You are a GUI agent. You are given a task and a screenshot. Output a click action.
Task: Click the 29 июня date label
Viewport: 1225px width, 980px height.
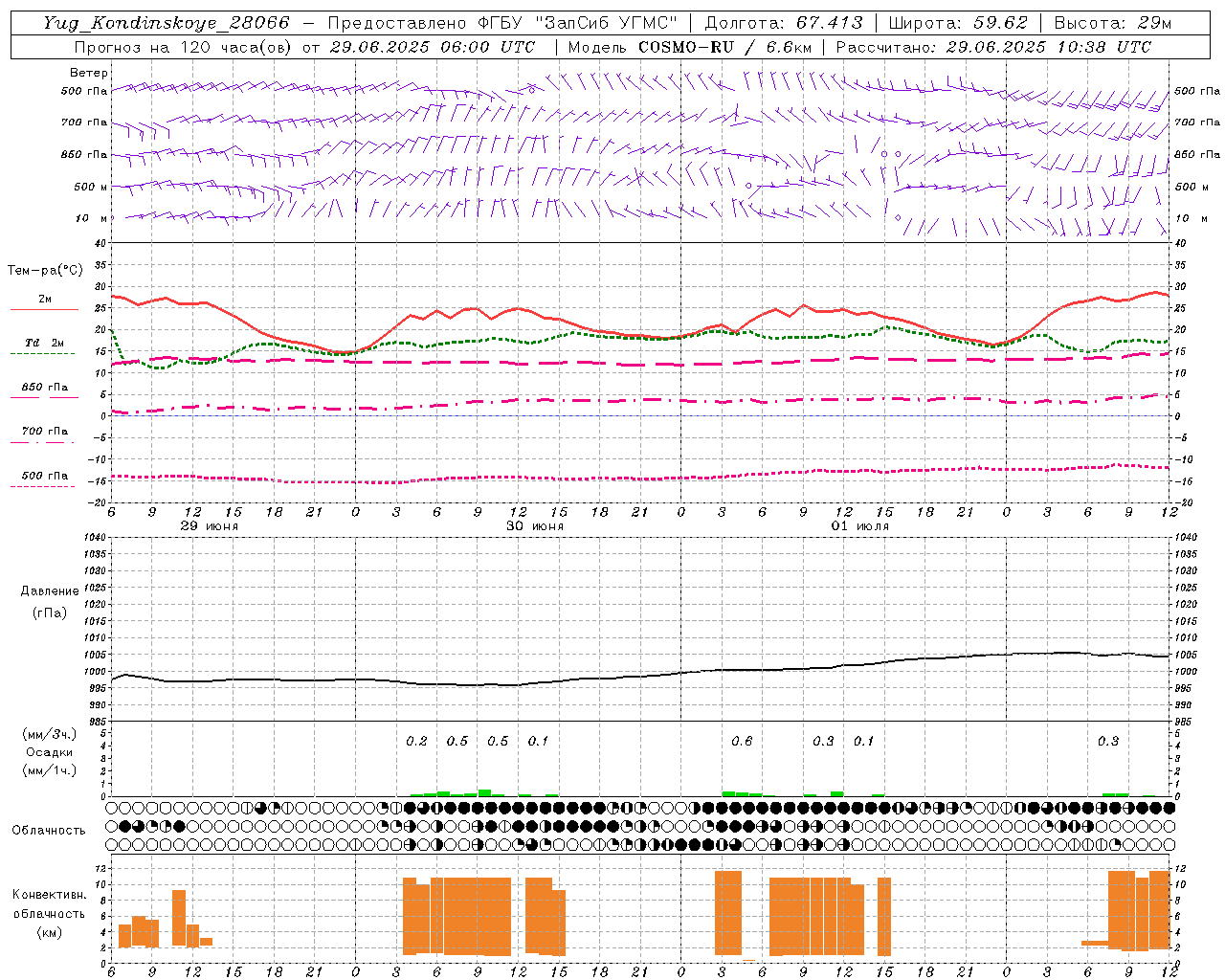(x=211, y=526)
